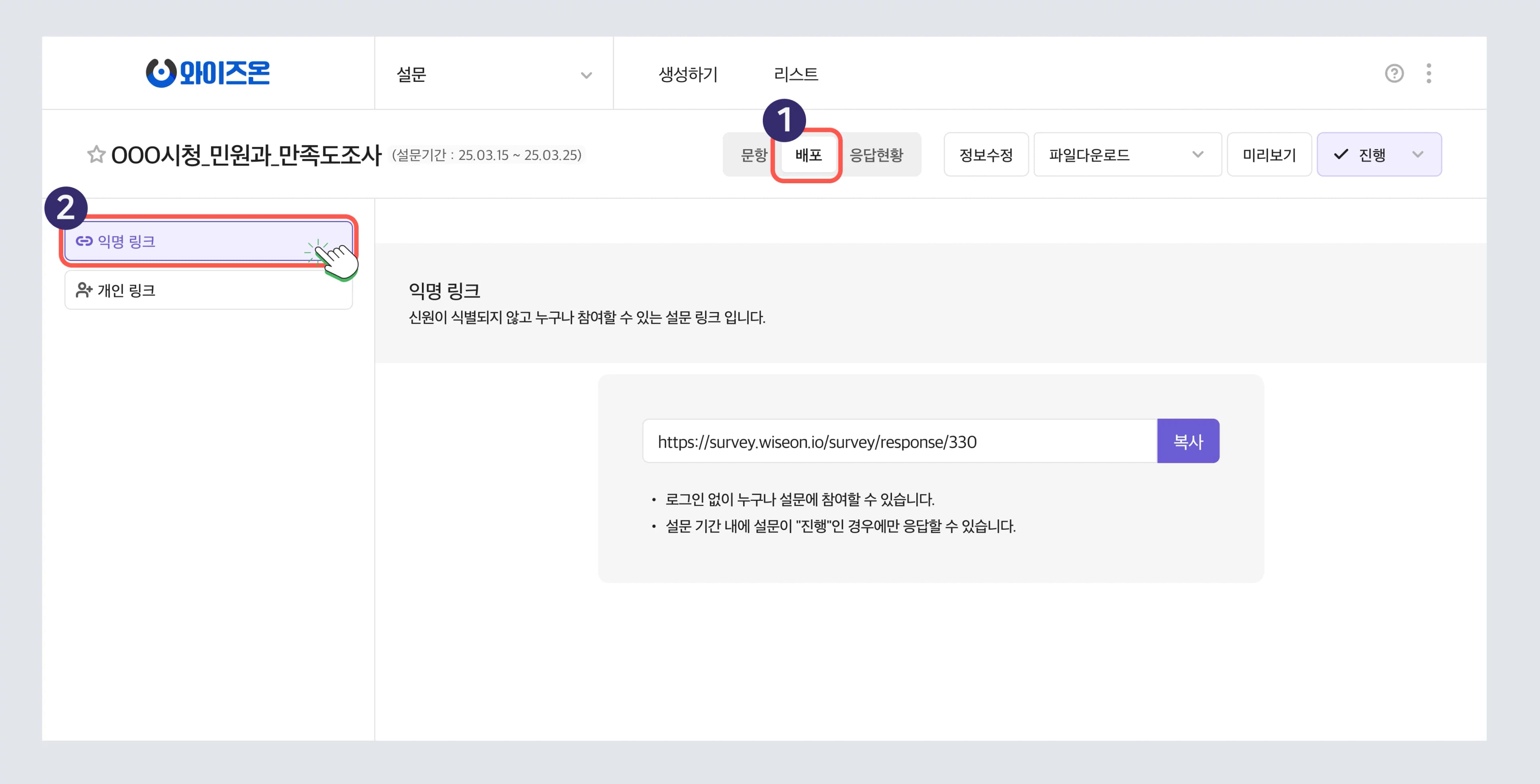Screen dimensions: 1540x784
Task: Click the 개인 링크 person icon
Action: pyautogui.click(x=84, y=290)
